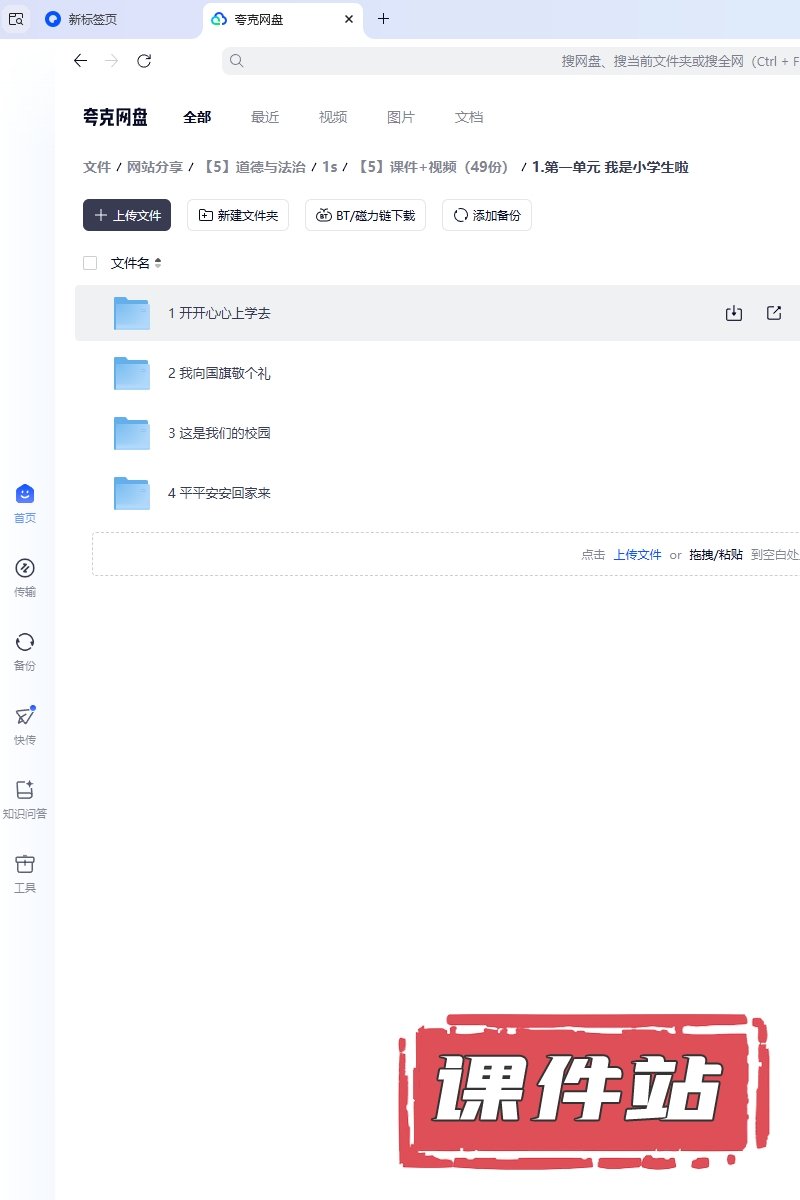Navigate to 网站分享 in the breadcrumb
The width and height of the screenshot is (800, 1200).
(155, 167)
